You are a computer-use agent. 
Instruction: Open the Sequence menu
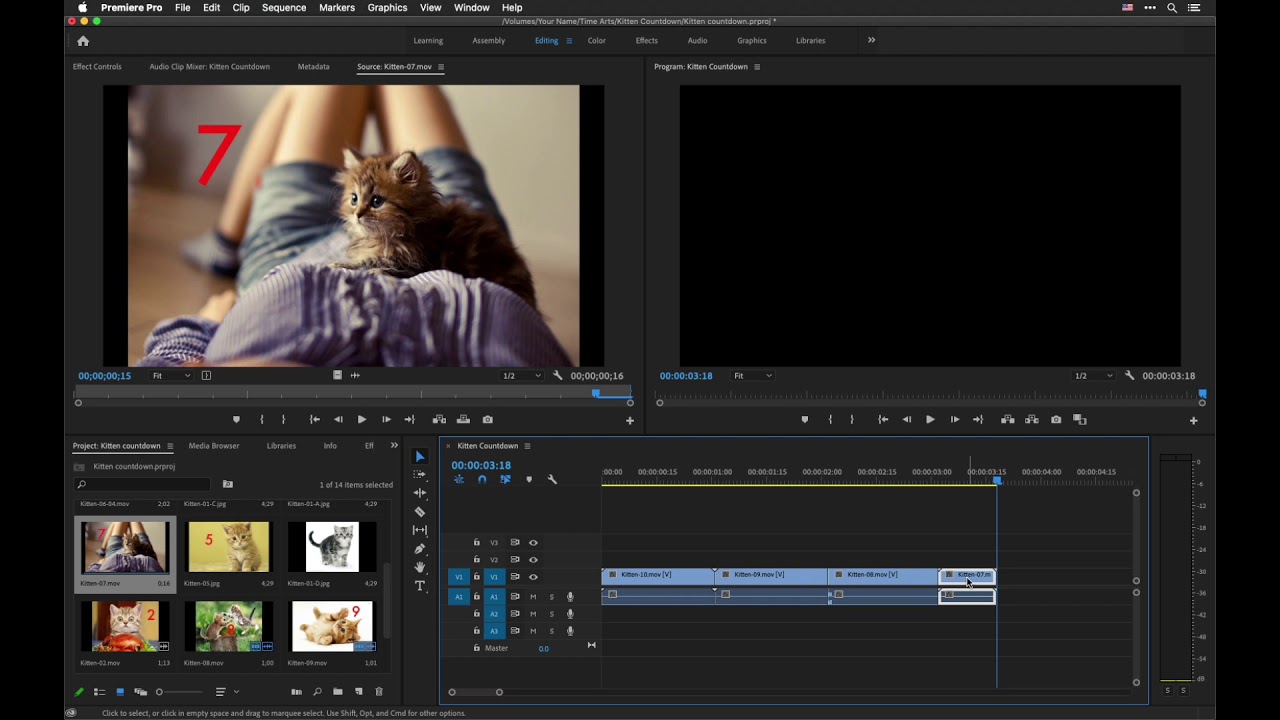tap(284, 7)
